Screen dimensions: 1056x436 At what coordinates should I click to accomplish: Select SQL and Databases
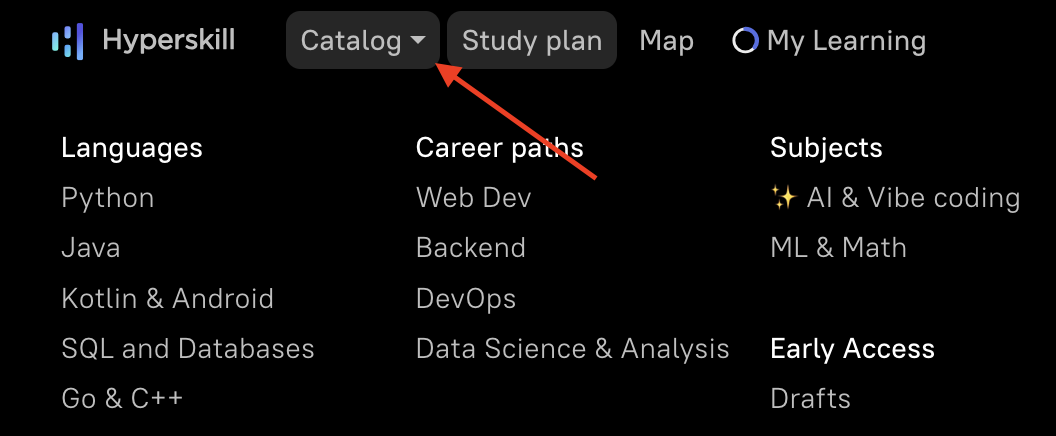(x=188, y=348)
